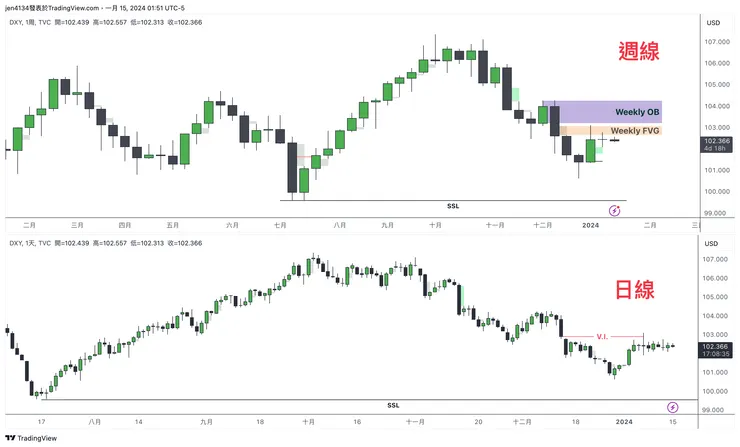This screenshot has width=740, height=447.
Task: Click 十二月 on the weekly time axis
Action: (x=543, y=225)
